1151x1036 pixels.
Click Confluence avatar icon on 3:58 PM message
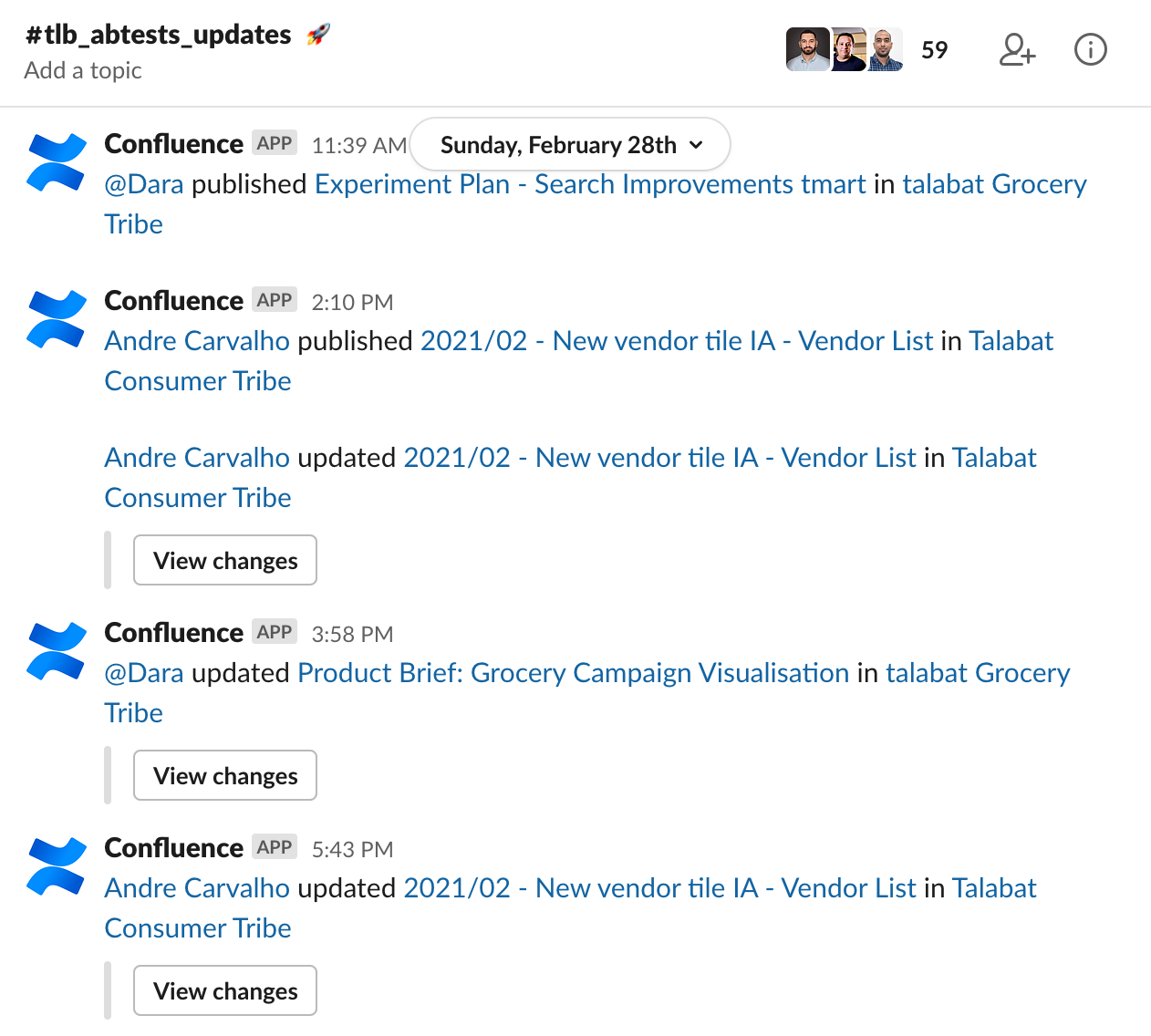[57, 651]
